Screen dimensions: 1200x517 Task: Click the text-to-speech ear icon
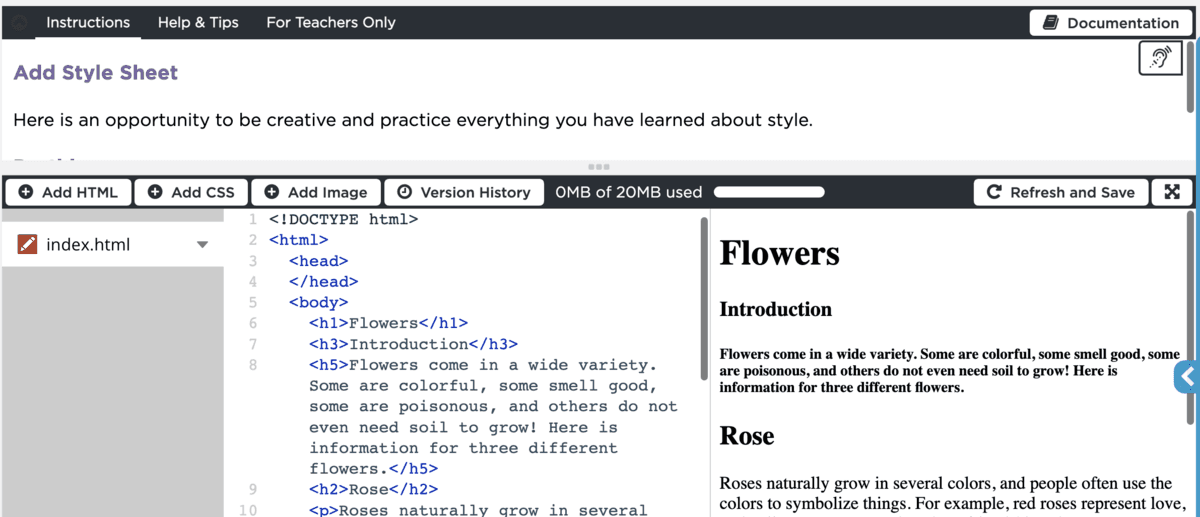point(1161,58)
